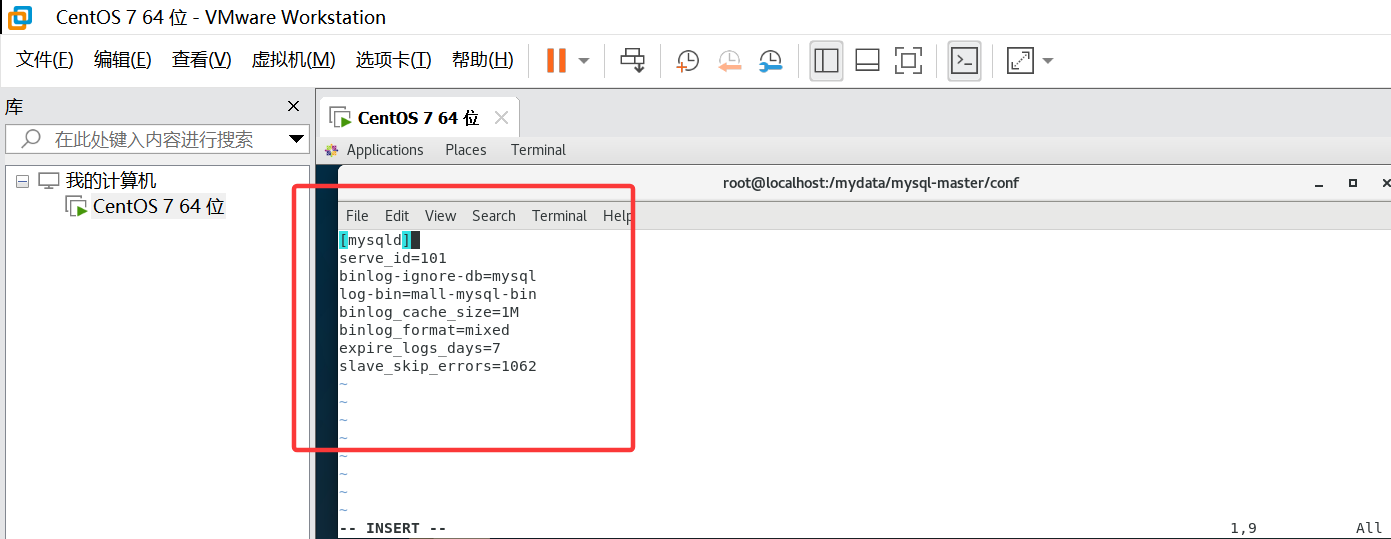This screenshot has height=539, width=1391.
Task: Expand the library search dropdown arrow
Action: (x=297, y=139)
